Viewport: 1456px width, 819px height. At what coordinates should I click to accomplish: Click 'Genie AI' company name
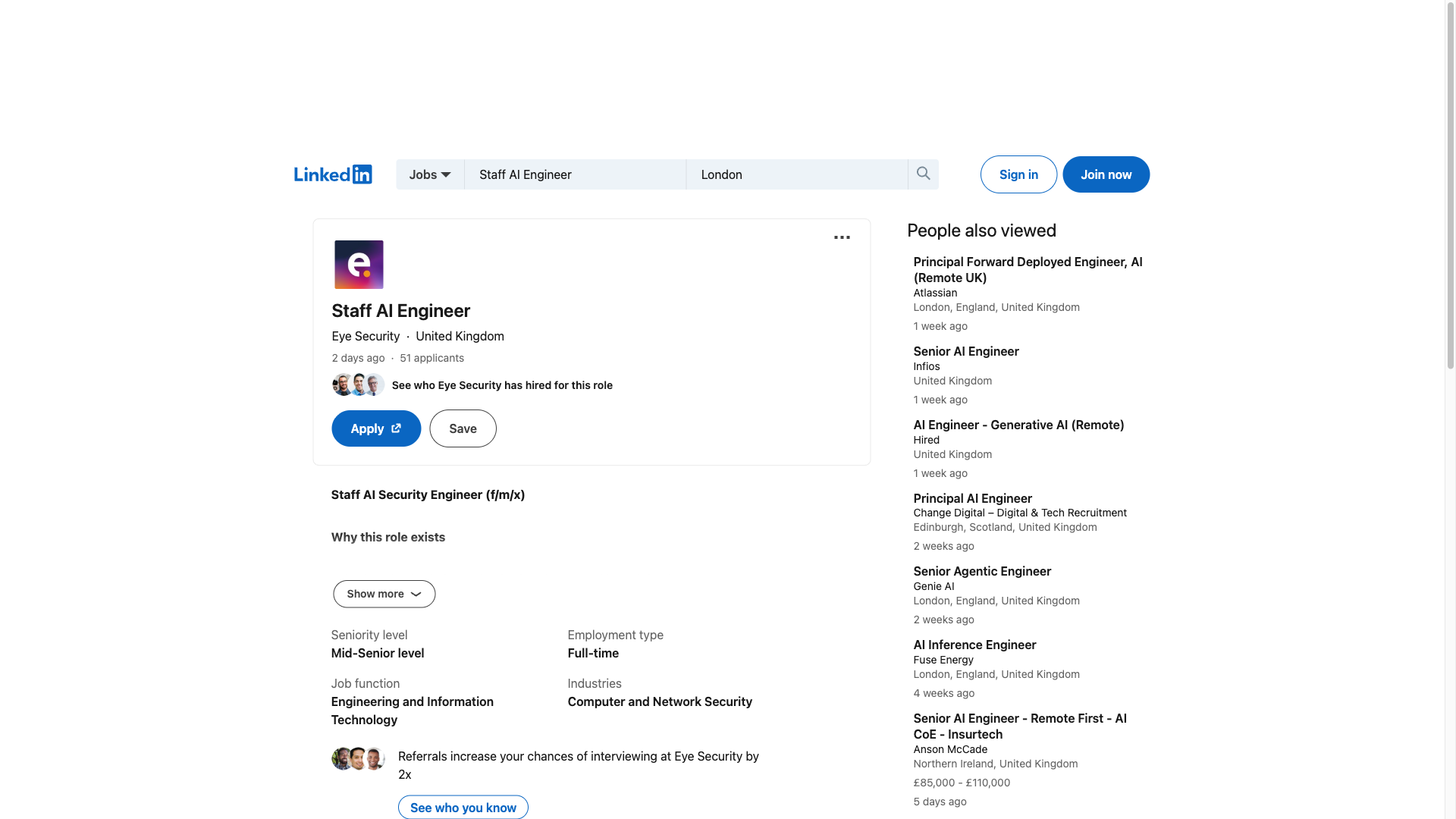[934, 586]
